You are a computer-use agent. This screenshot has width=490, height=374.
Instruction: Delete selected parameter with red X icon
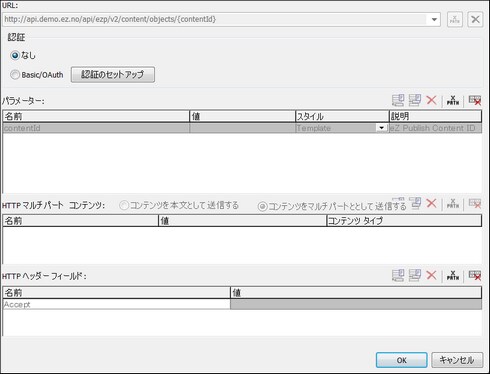(432, 100)
